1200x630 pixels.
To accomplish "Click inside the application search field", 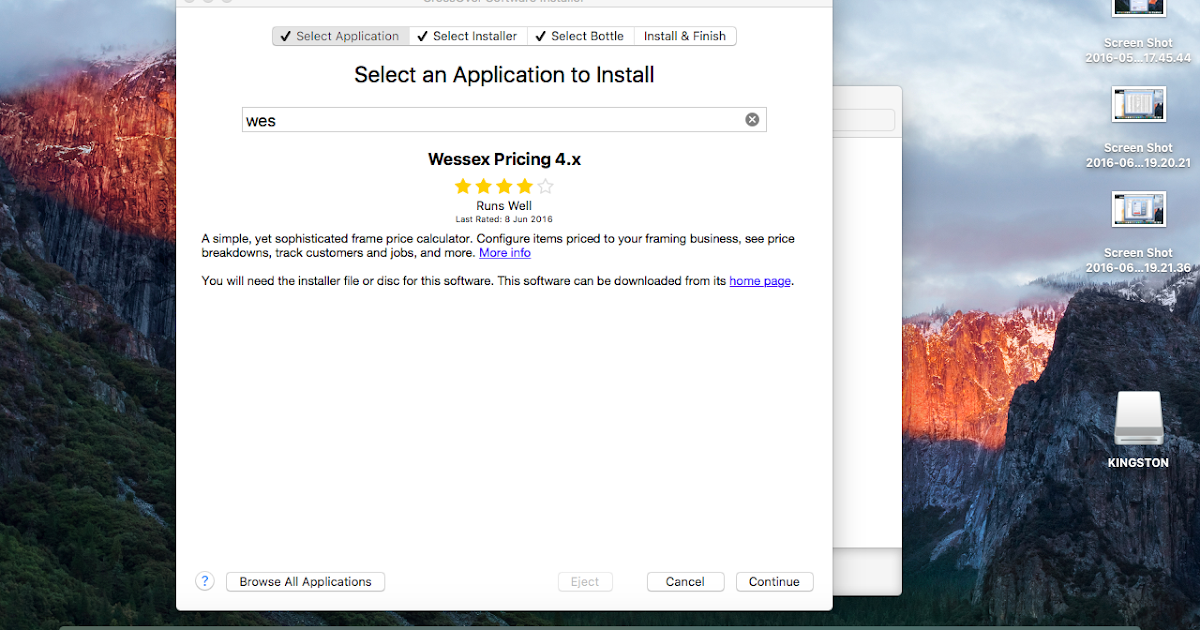I will [450, 118].
